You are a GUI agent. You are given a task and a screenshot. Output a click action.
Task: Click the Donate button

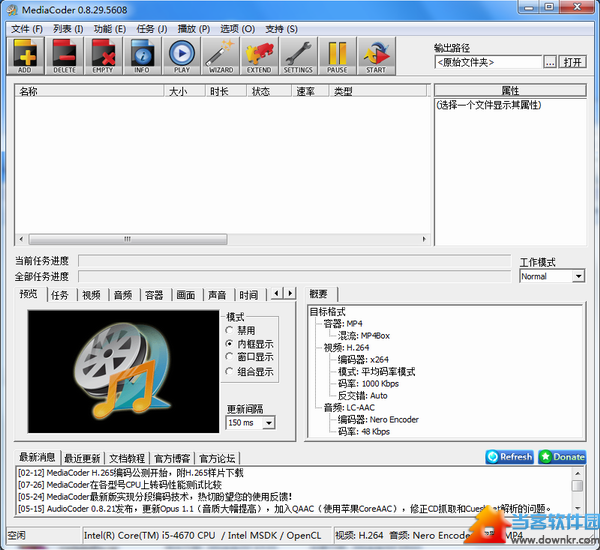point(562,457)
